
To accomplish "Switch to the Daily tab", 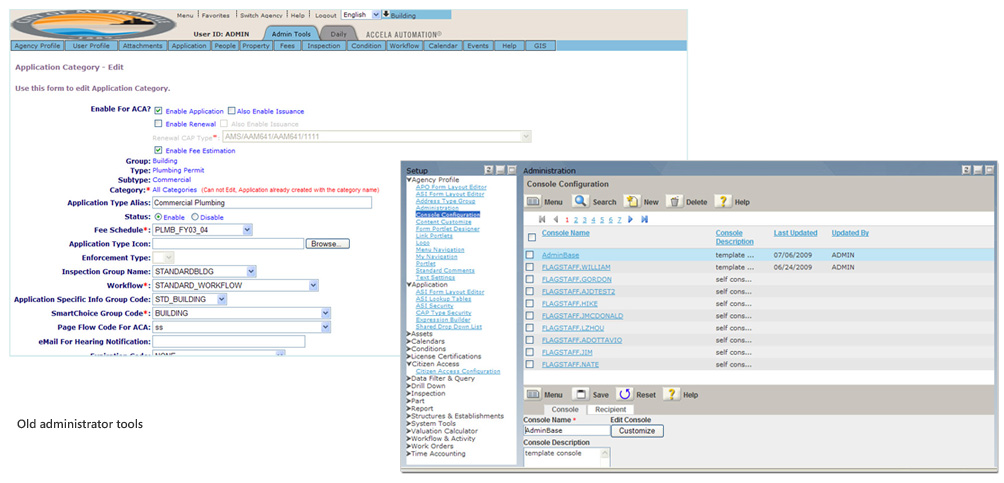I will pyautogui.click(x=338, y=33).
